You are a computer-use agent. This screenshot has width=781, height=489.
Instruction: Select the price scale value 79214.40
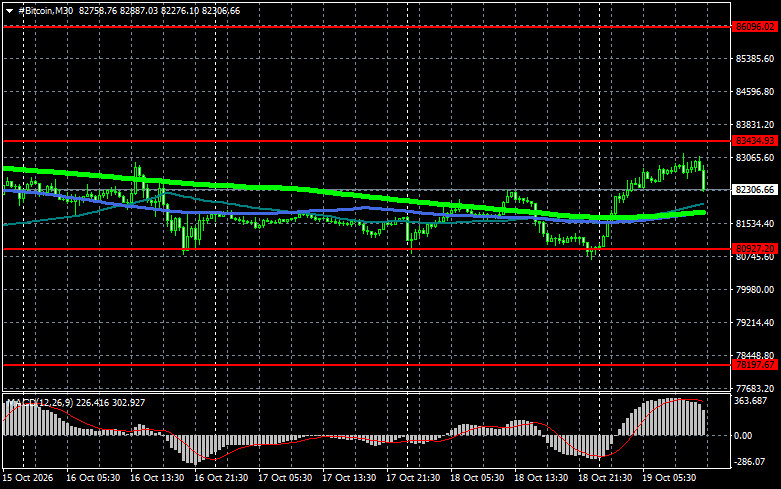pos(755,322)
